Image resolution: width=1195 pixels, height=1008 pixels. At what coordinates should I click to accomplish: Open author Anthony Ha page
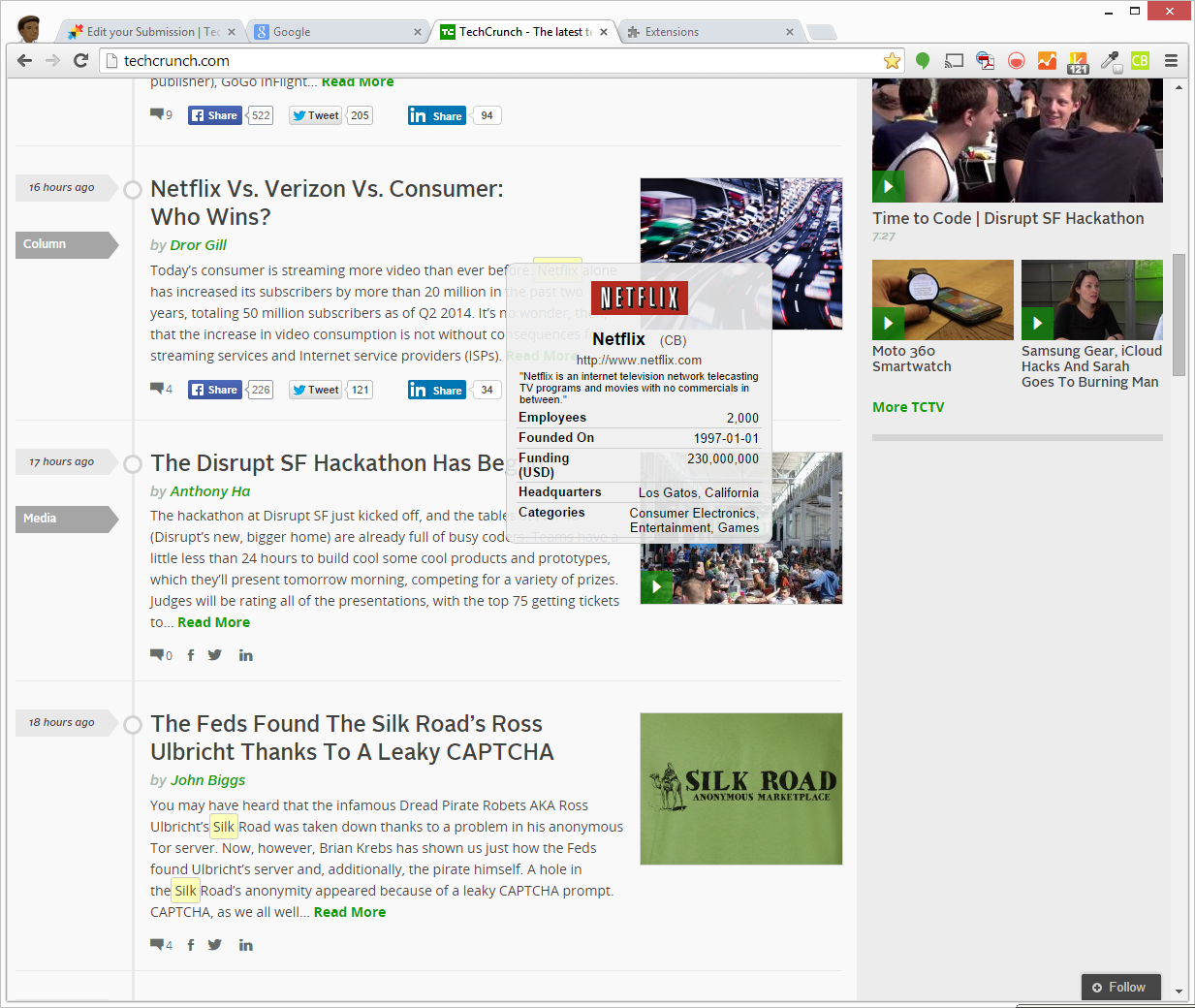coord(209,491)
